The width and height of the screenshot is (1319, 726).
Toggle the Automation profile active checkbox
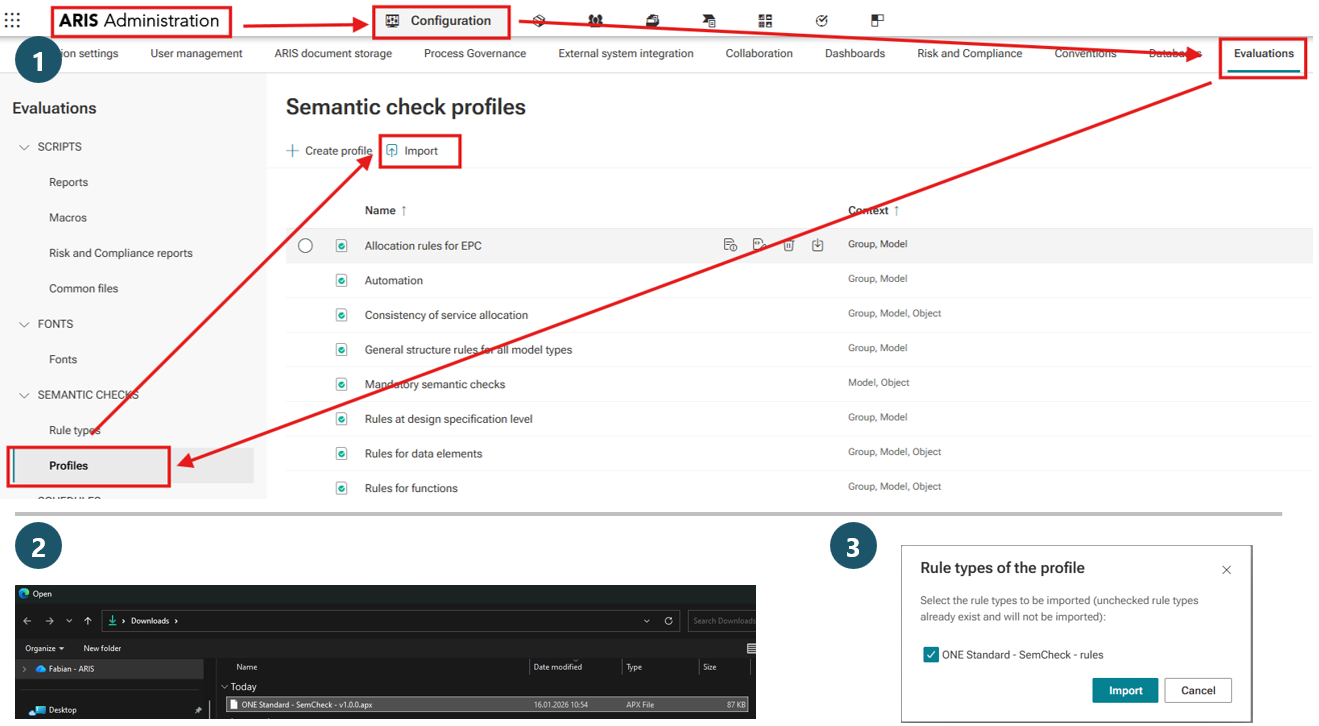tap(341, 281)
